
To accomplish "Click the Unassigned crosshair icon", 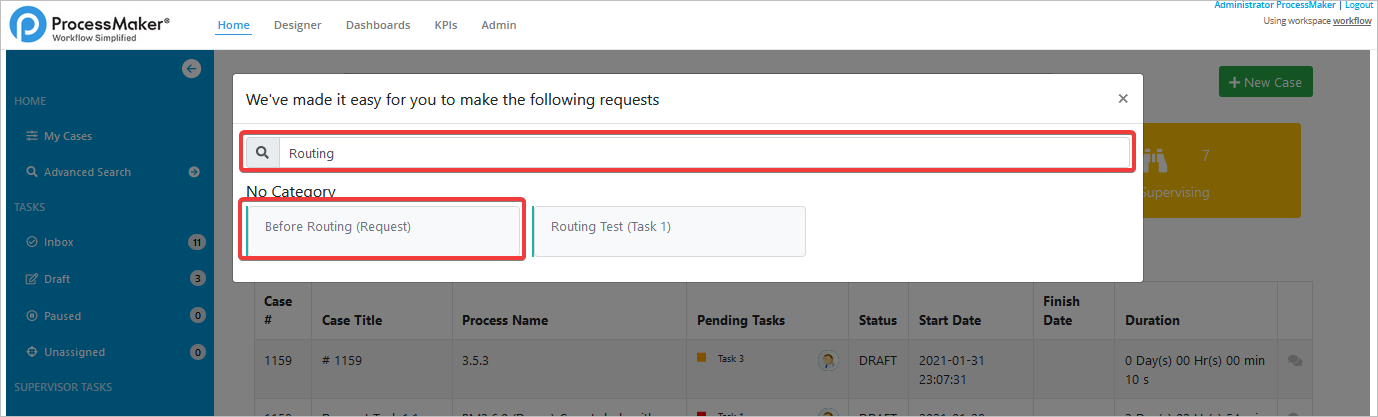I will click(x=32, y=352).
